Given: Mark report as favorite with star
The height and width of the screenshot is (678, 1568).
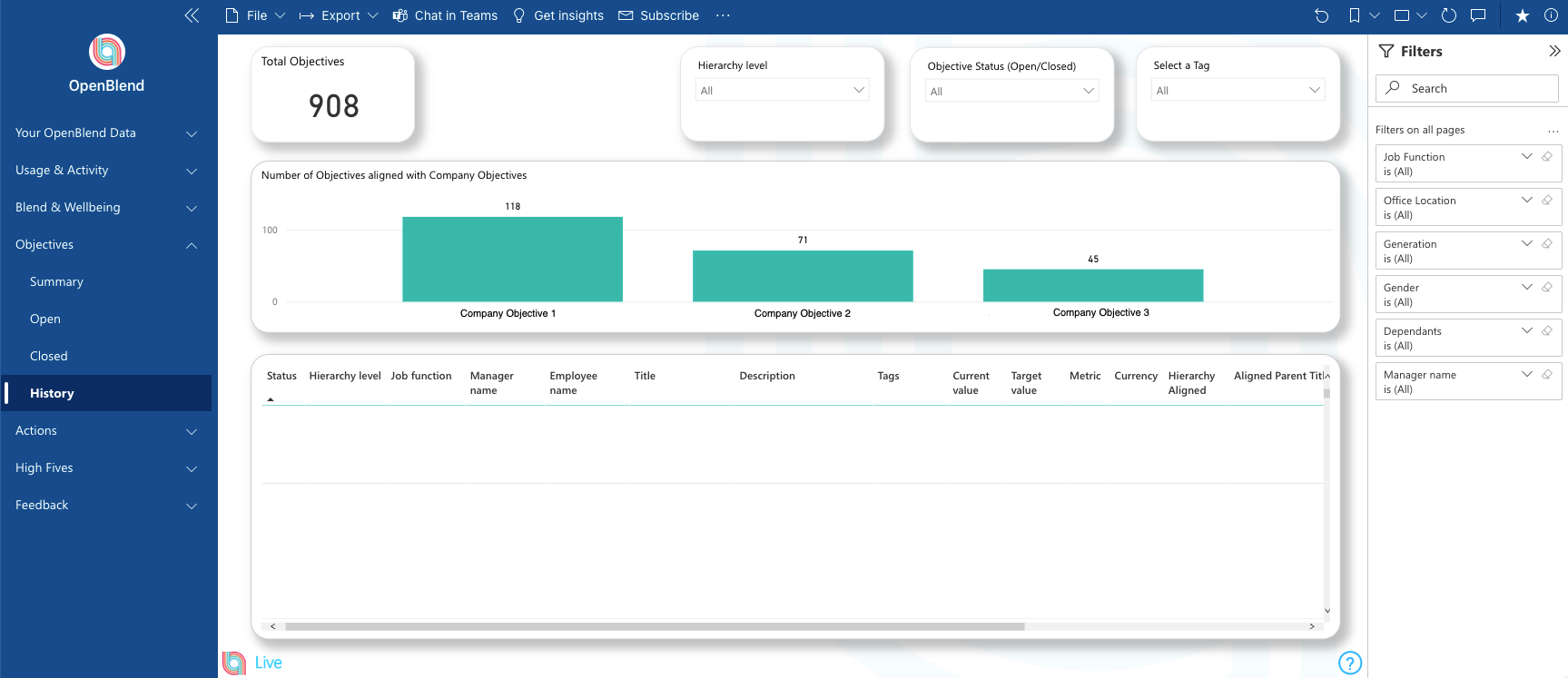Looking at the screenshot, I should click(1523, 15).
